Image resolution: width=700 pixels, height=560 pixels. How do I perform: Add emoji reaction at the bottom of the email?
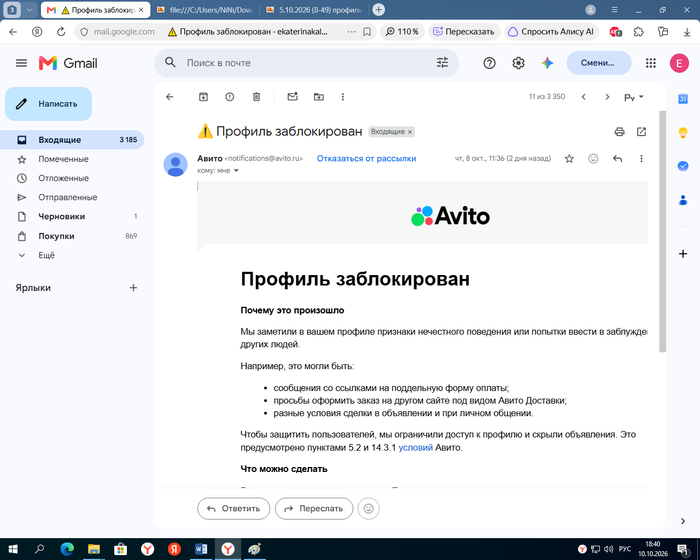coord(368,509)
